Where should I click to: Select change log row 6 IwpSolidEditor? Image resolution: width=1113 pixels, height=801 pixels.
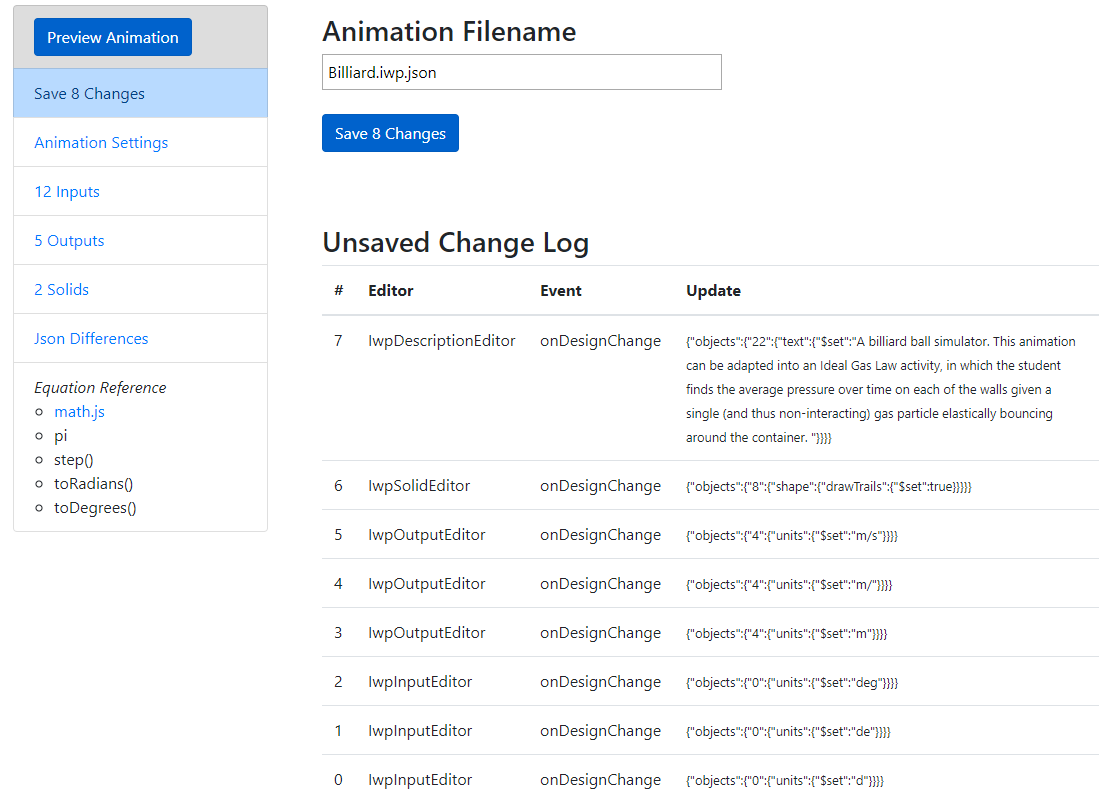pyautogui.click(x=711, y=486)
